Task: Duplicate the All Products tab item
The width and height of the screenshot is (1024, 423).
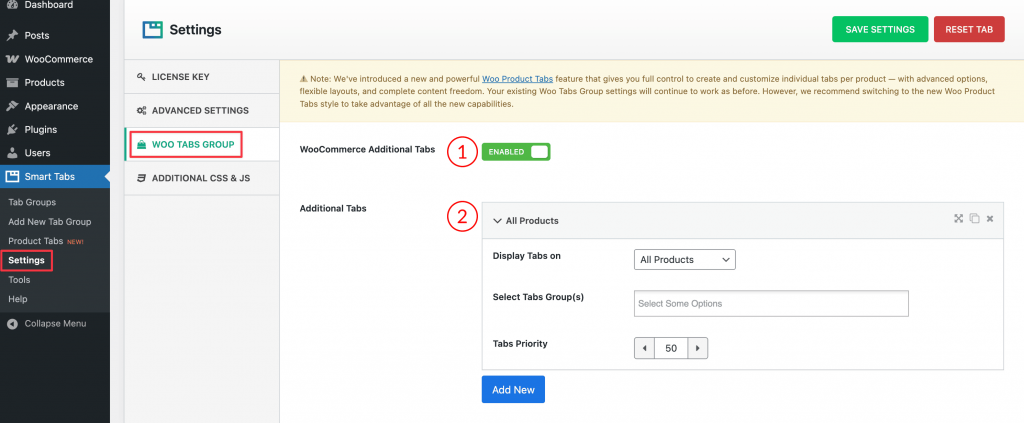Action: tap(974, 219)
